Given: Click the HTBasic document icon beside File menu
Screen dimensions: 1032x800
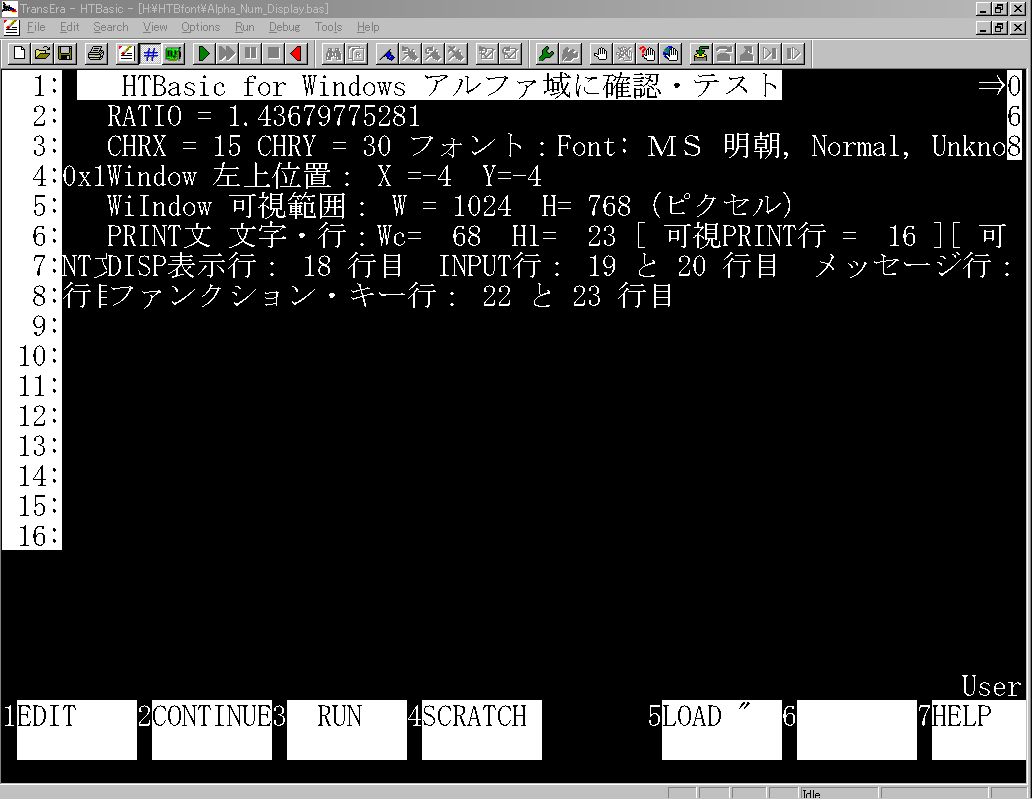Looking at the screenshot, I should [11, 27].
